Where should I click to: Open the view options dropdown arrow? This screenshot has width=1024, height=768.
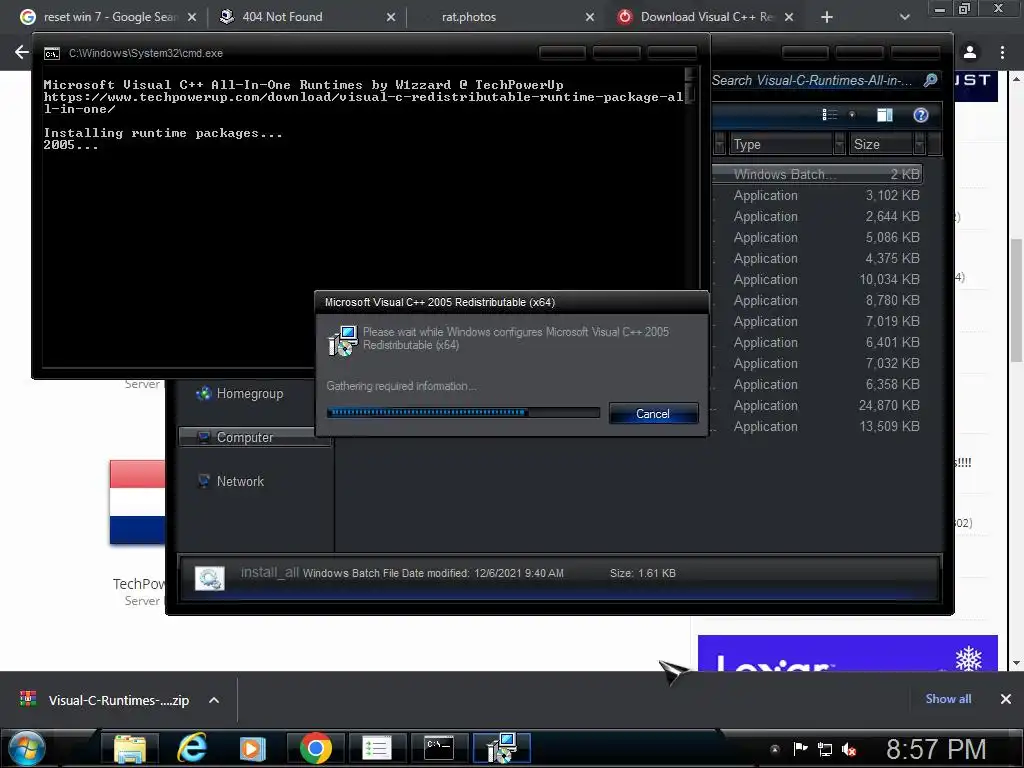852,115
